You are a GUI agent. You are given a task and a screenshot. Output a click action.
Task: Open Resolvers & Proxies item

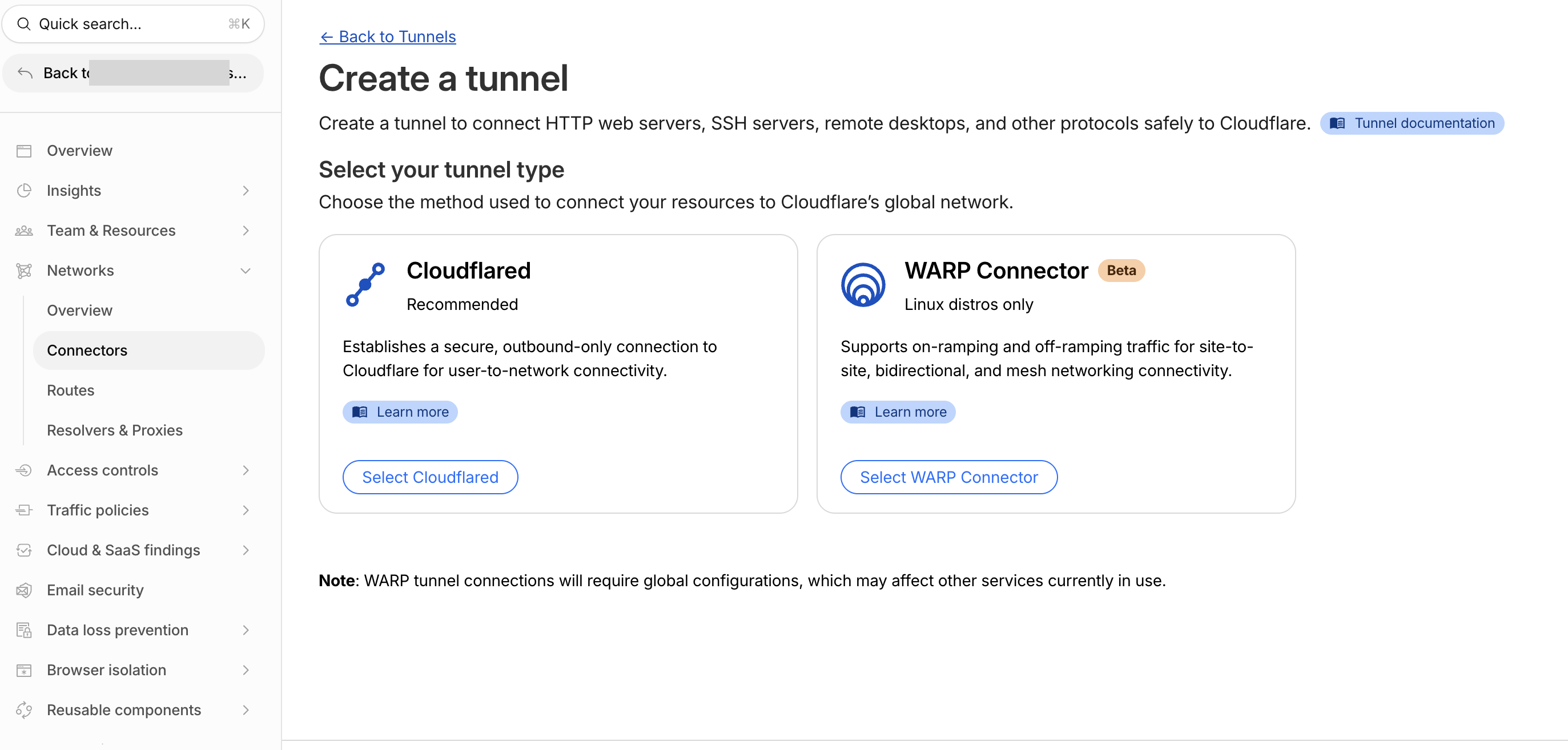[149, 431]
